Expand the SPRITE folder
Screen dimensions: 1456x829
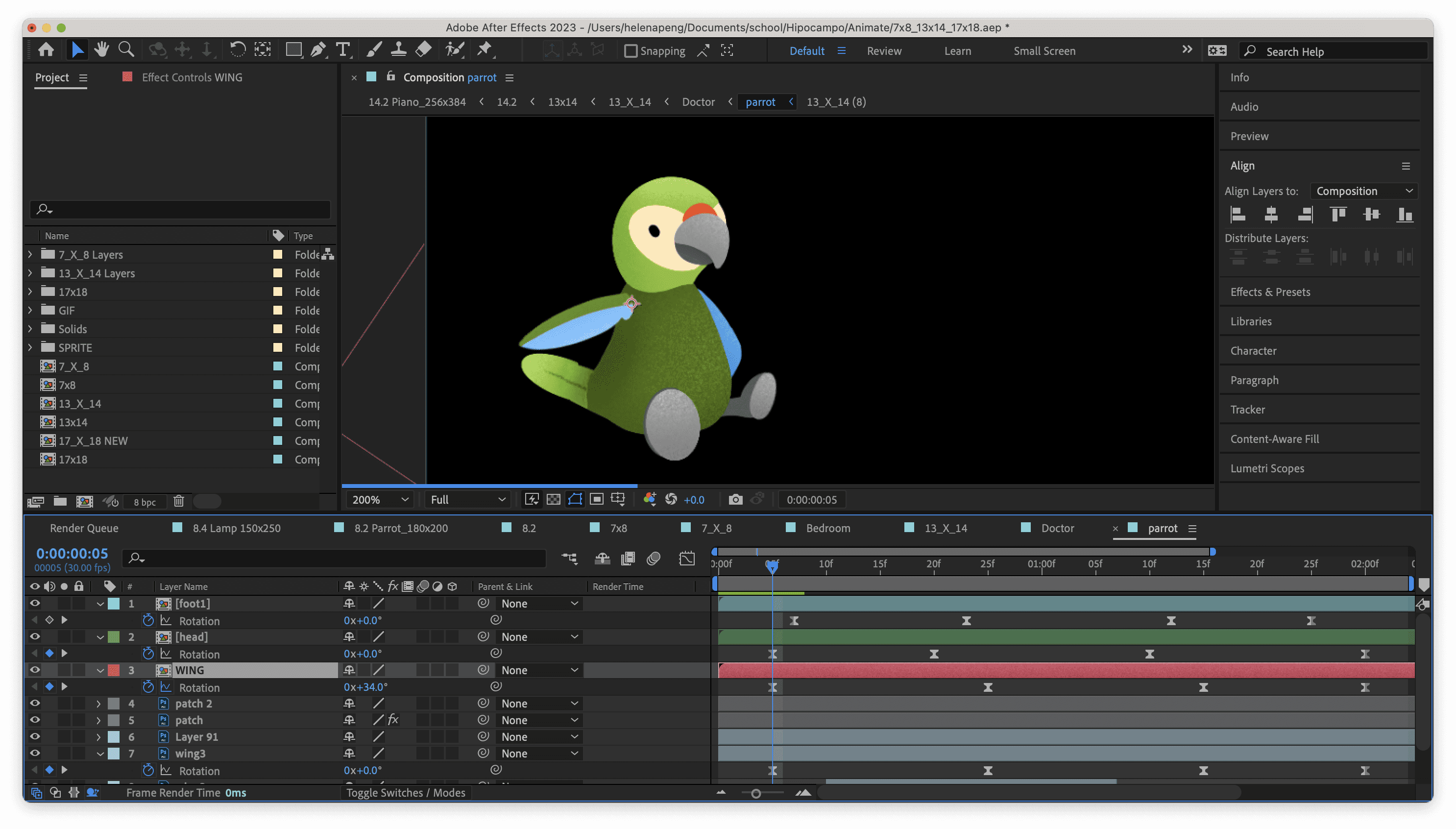coord(30,347)
